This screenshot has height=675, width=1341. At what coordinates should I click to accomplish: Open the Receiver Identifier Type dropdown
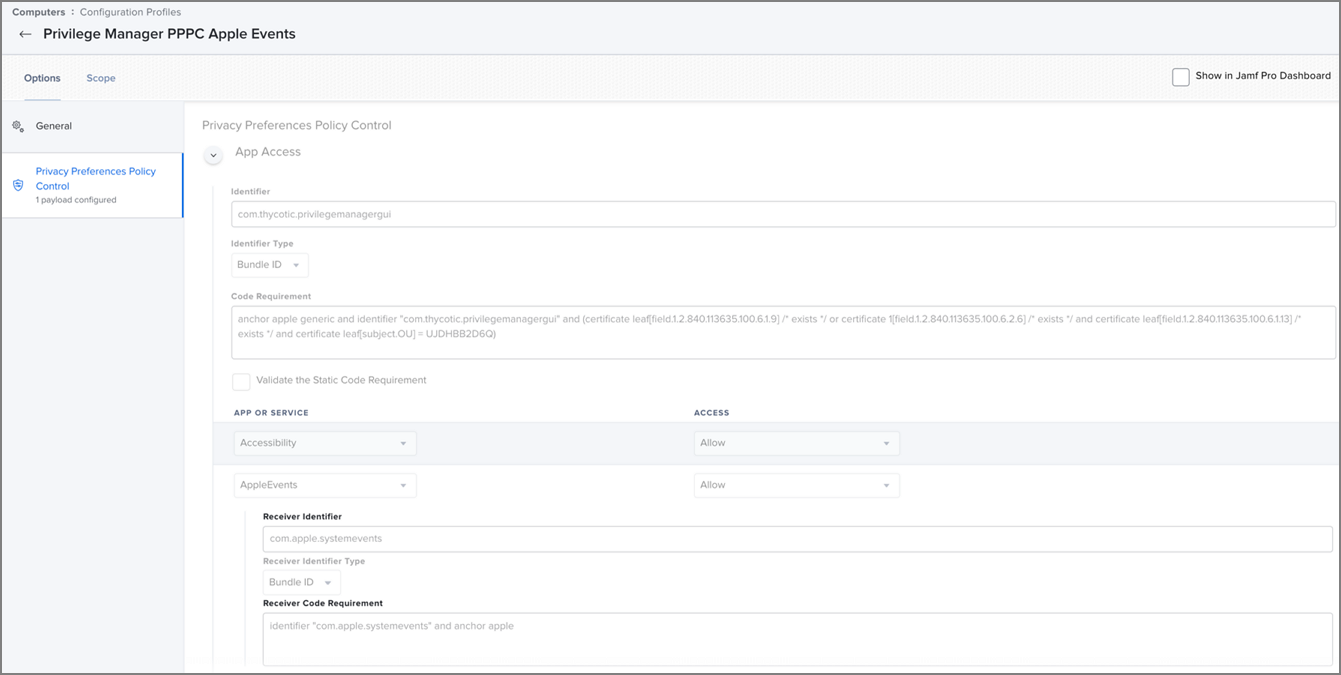click(x=301, y=582)
